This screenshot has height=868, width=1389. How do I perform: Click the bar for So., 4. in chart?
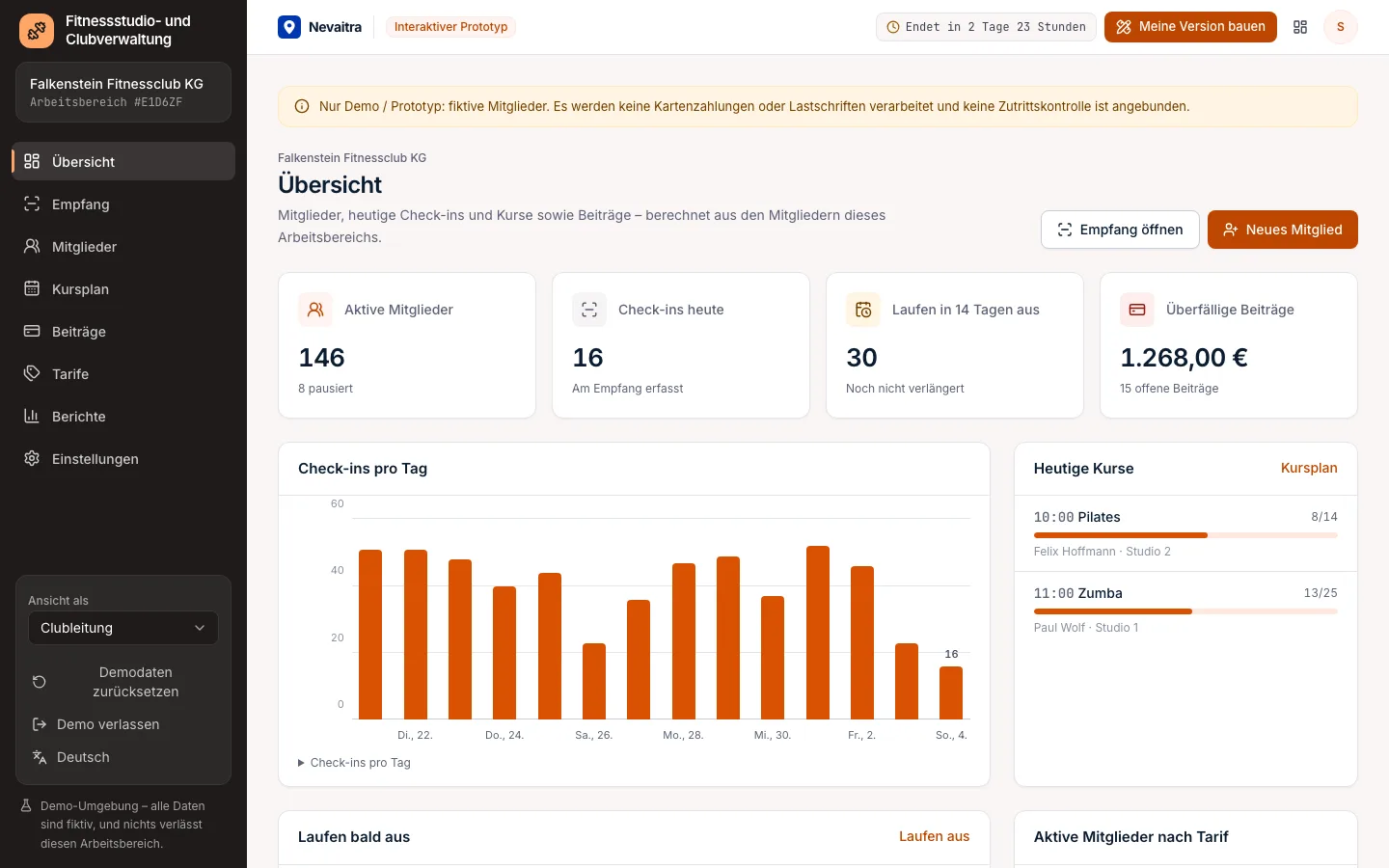[951, 692]
